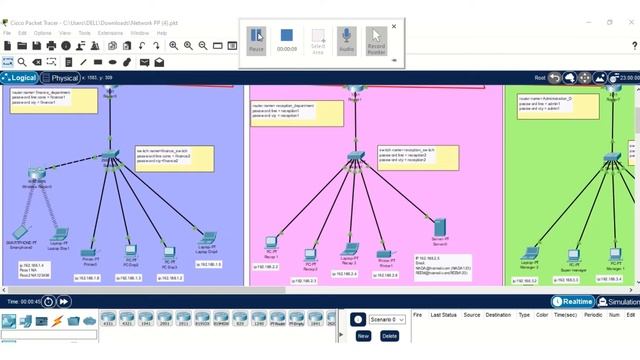This screenshot has width=640, height=360.
Task: Open the Options menu
Action: pyautogui.click(x=42, y=33)
